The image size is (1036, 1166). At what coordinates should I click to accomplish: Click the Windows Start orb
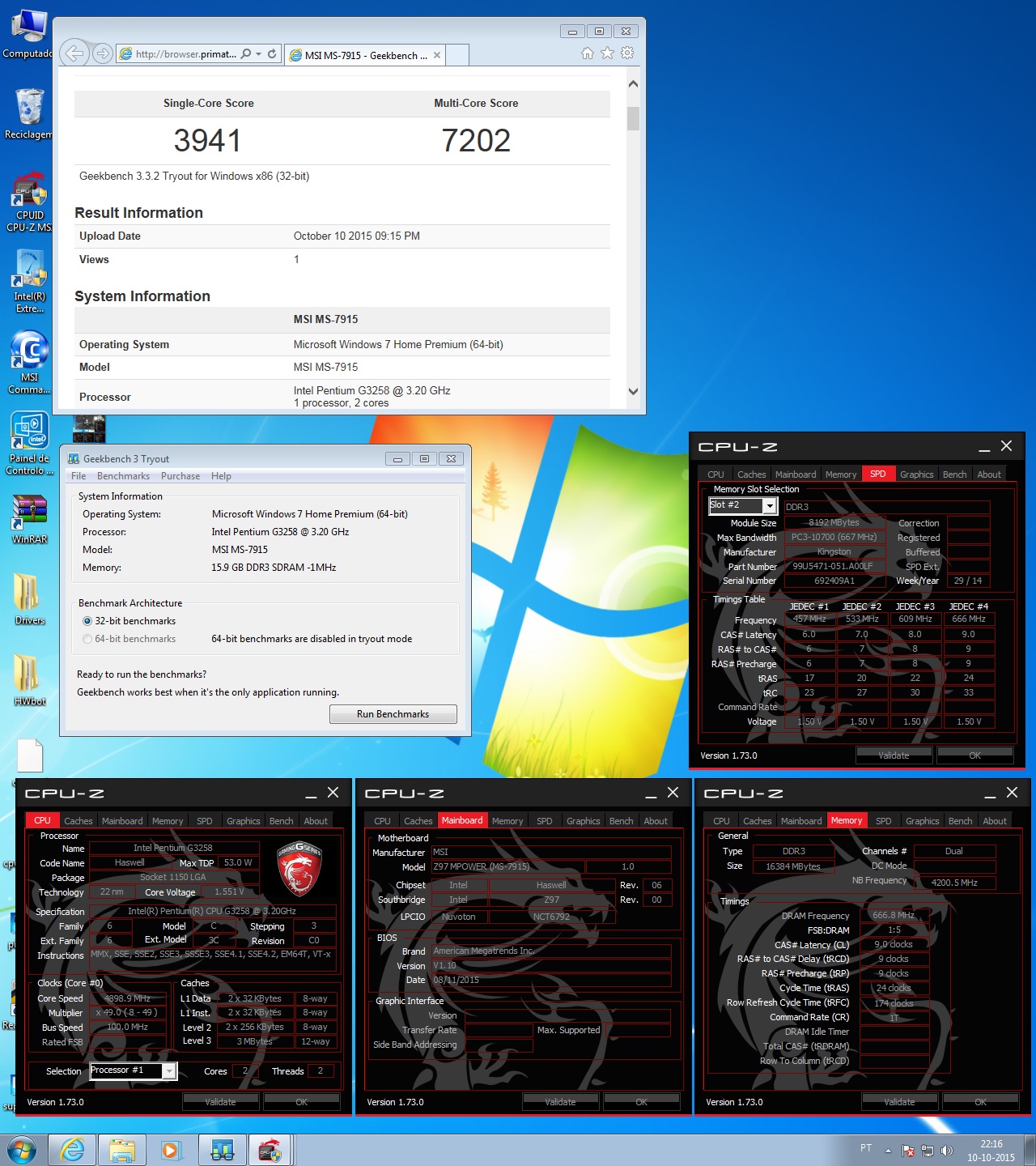[x=22, y=1150]
